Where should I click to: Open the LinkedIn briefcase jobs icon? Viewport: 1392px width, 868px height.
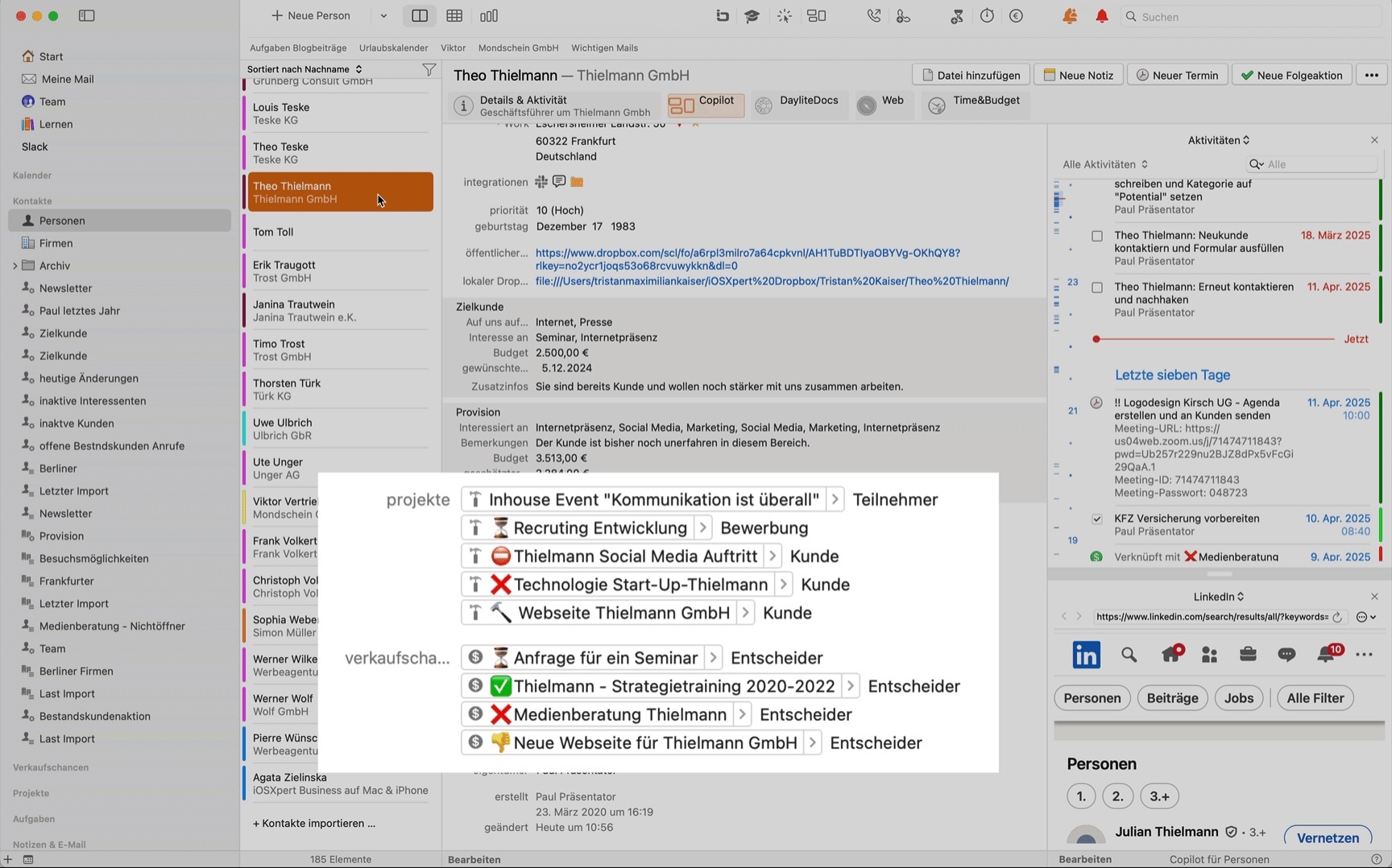click(x=1248, y=655)
